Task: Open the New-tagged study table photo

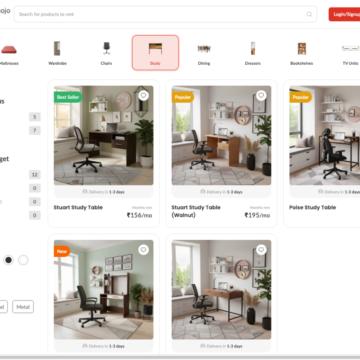Action: click(x=104, y=289)
